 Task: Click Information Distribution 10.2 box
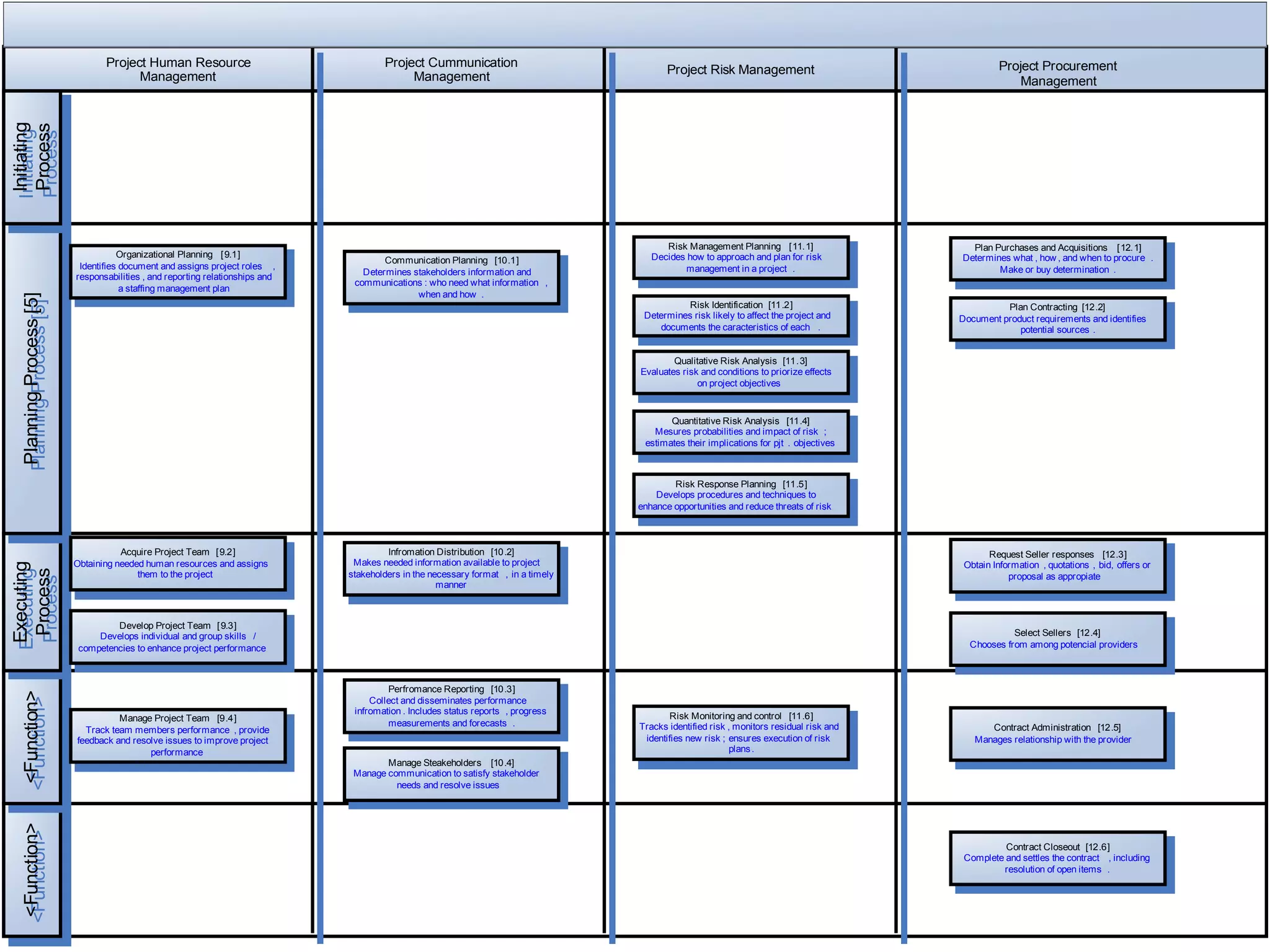[451, 568]
